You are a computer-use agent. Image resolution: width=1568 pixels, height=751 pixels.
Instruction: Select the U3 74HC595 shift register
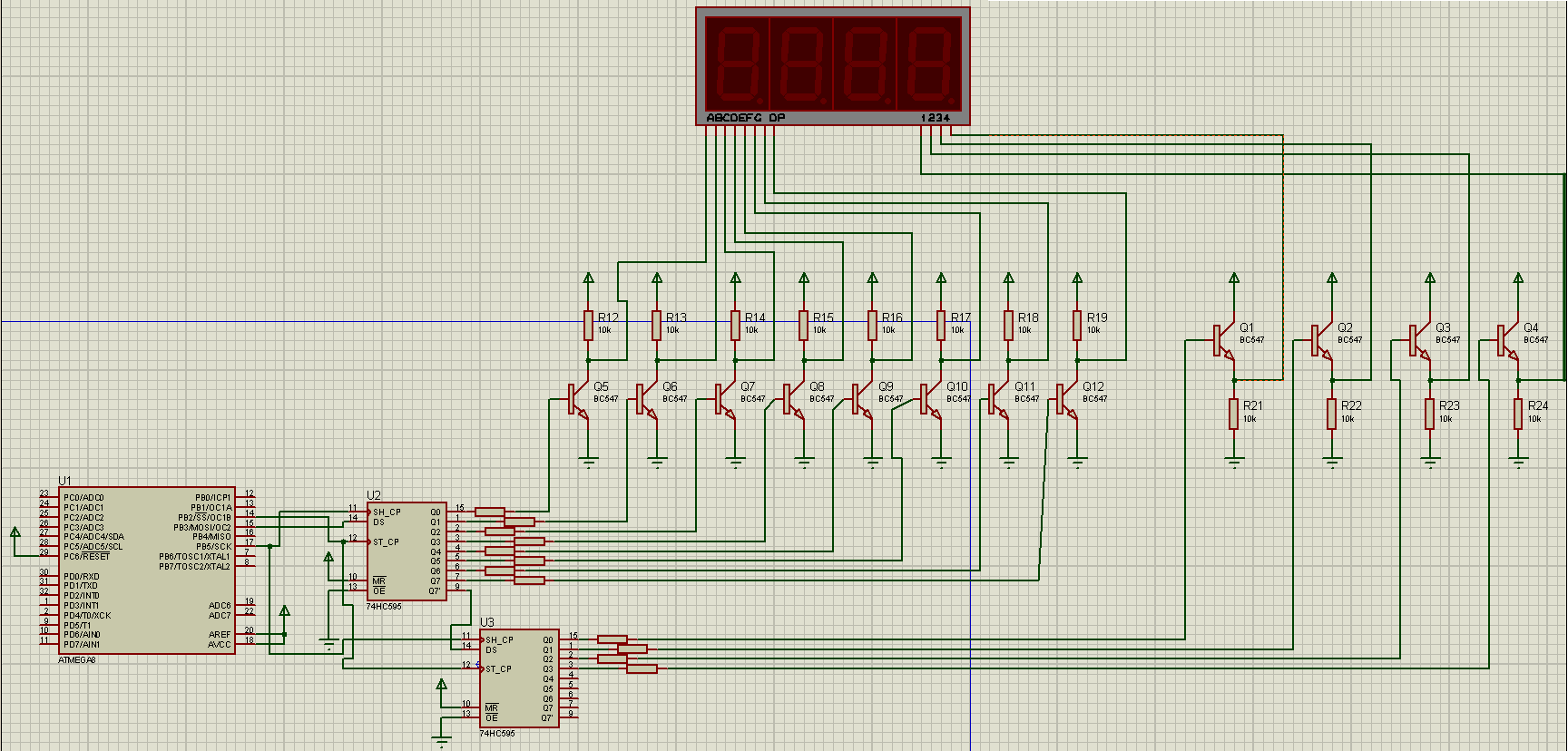[519, 678]
